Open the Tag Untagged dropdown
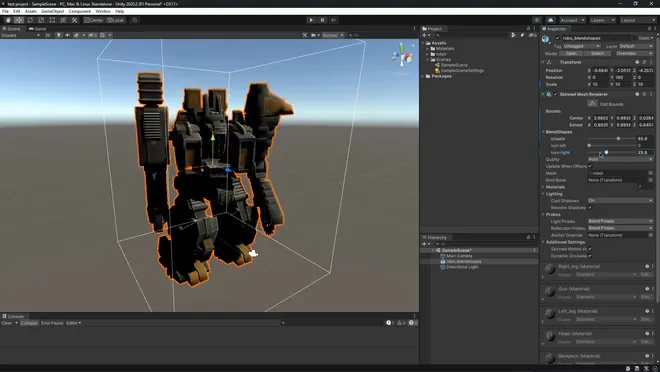The image size is (660, 372). [582, 46]
